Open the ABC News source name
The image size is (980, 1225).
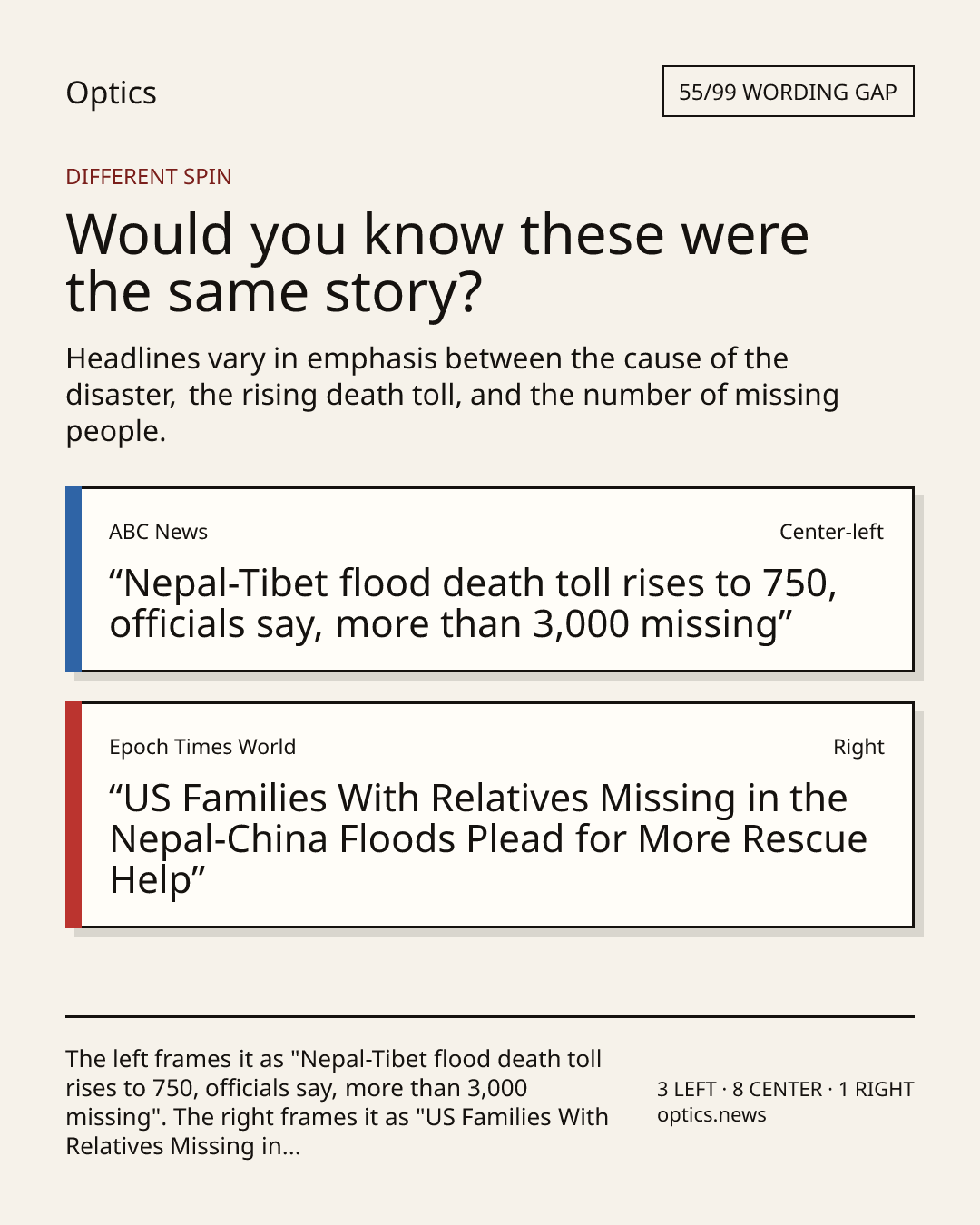click(158, 532)
